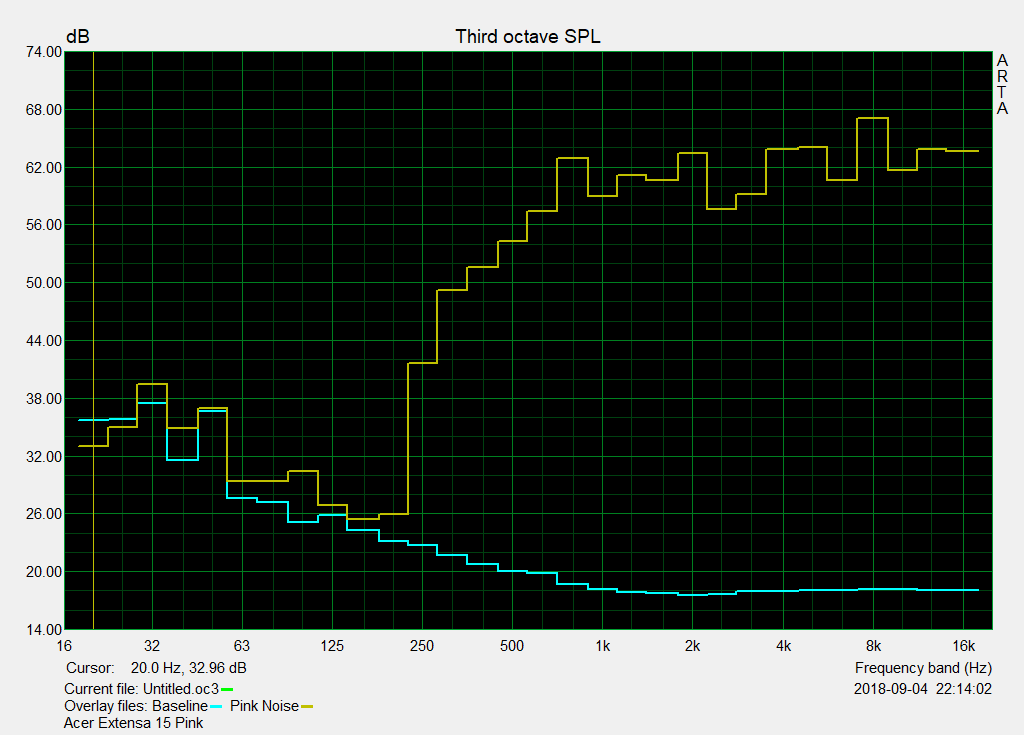Image resolution: width=1024 pixels, height=735 pixels.
Task: Click the timestamp 2018-09-04 22:14:02
Action: [x=923, y=689]
